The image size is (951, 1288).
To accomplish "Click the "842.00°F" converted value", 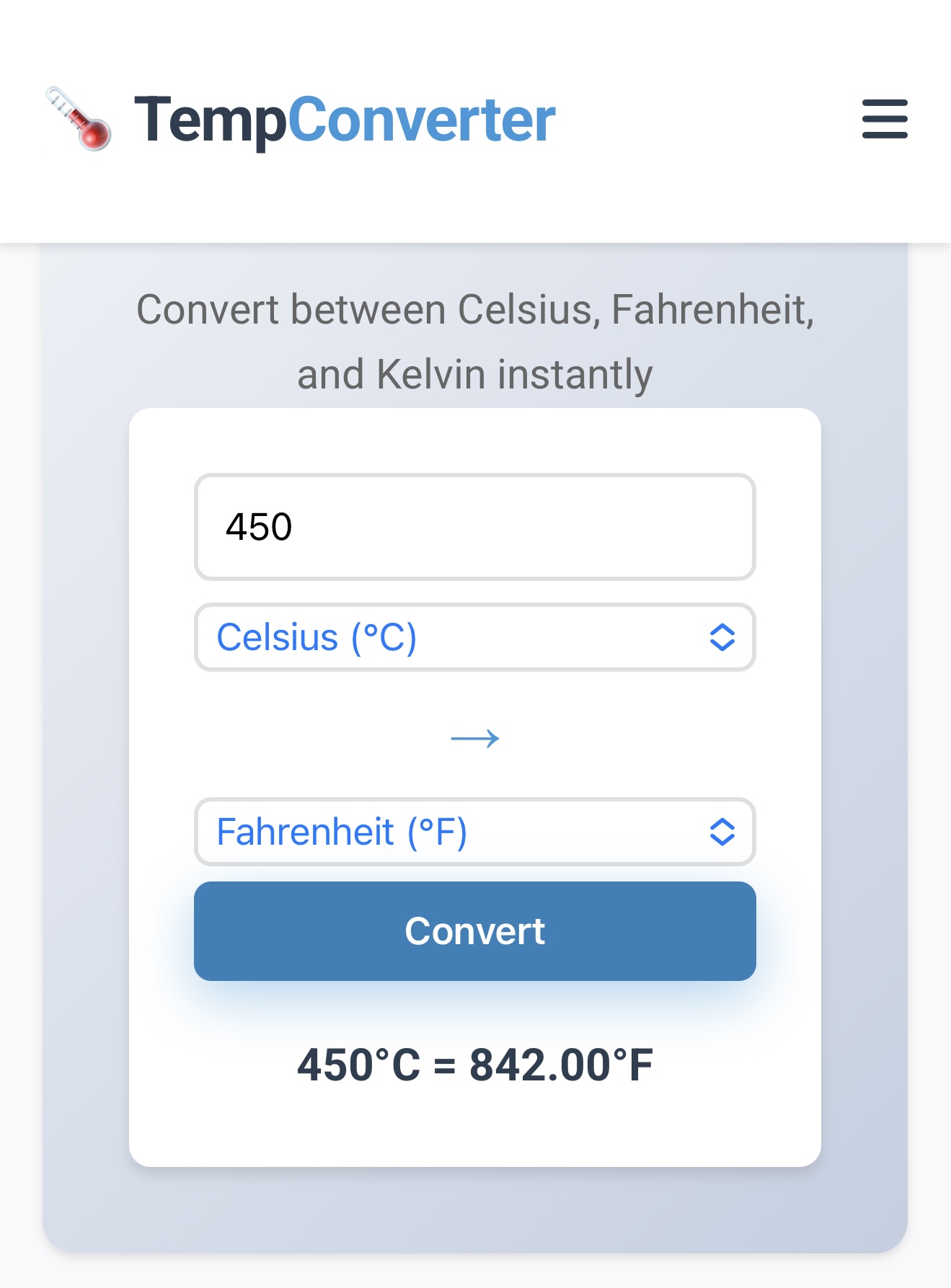I will click(x=561, y=1065).
